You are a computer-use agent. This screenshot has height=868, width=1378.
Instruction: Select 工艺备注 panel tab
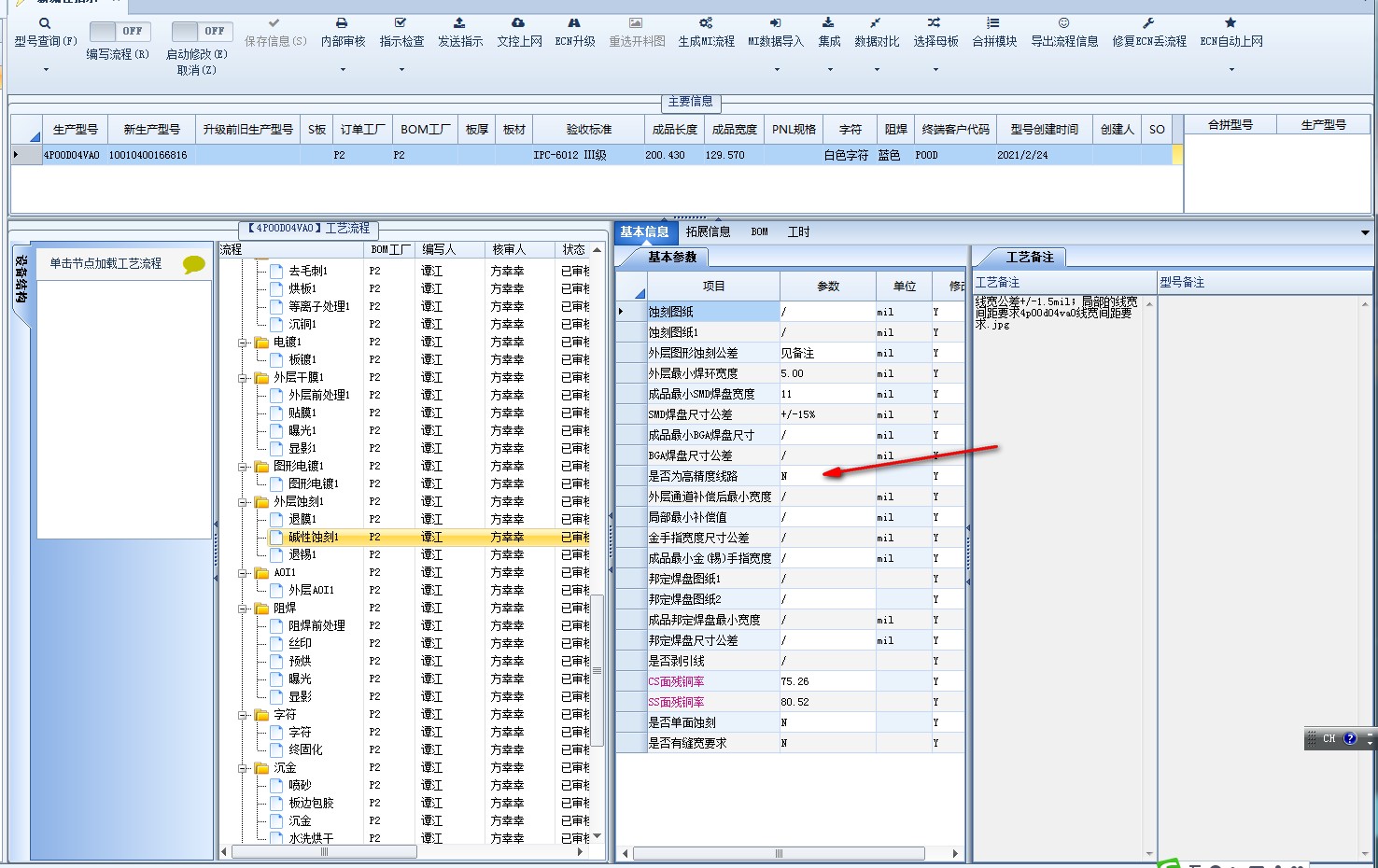click(1029, 257)
